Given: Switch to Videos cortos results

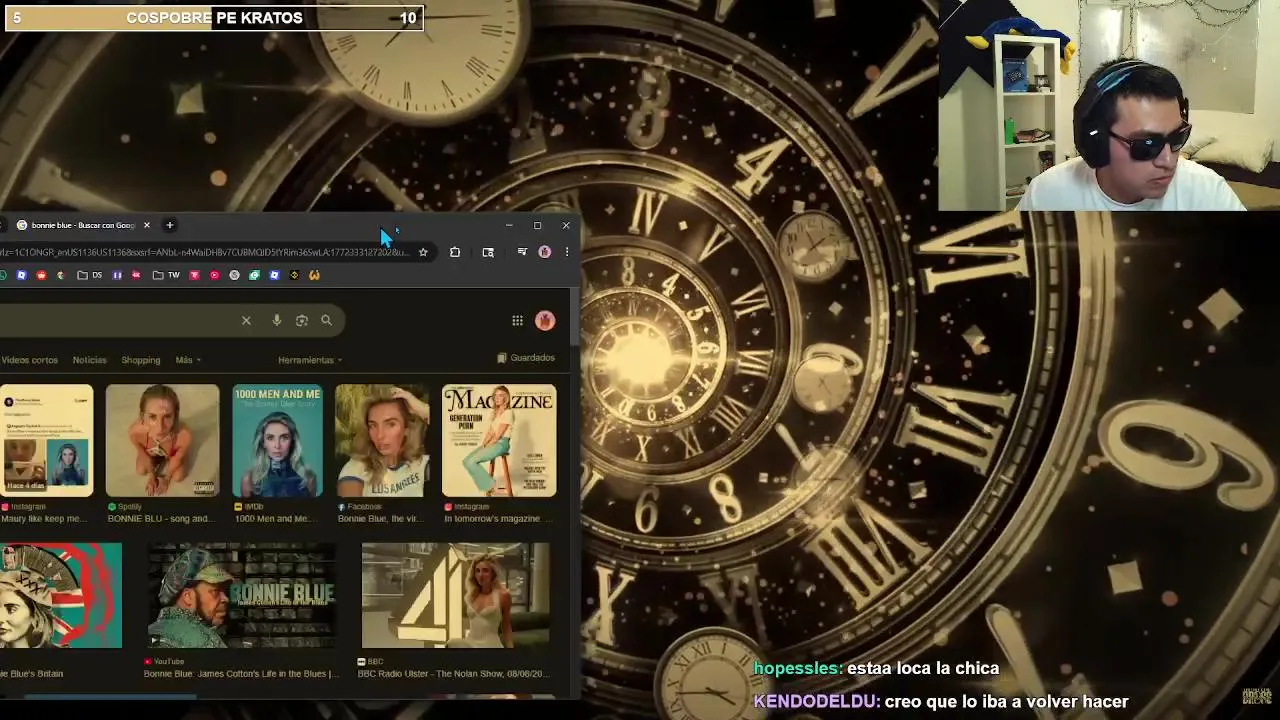Looking at the screenshot, I should point(29,360).
